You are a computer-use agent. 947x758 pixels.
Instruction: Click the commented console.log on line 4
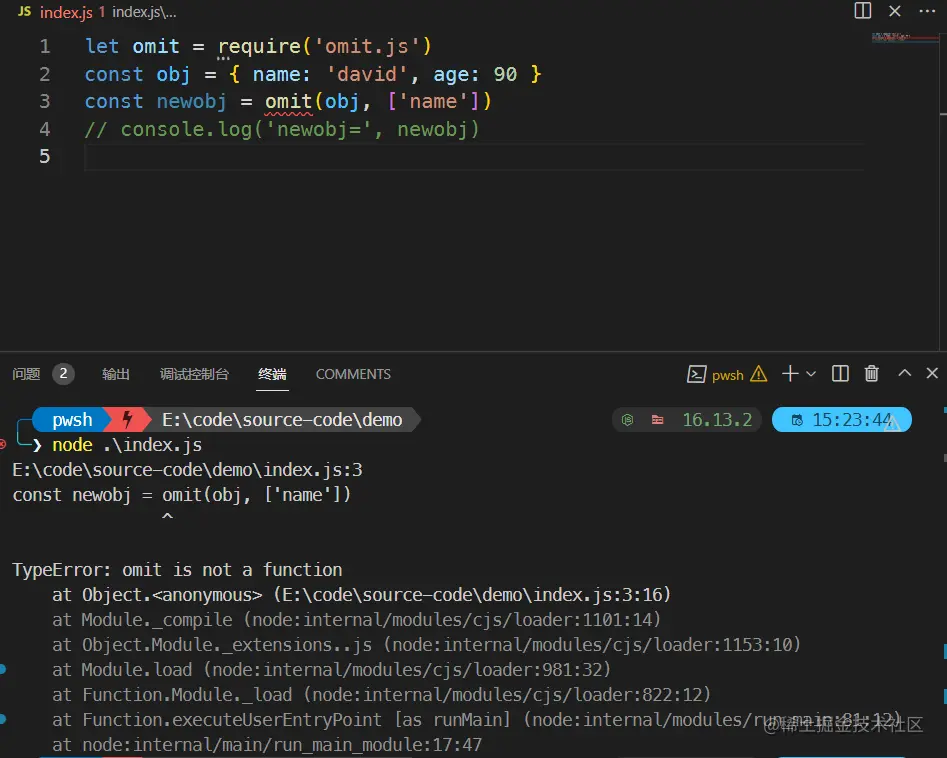pyautogui.click(x=281, y=129)
